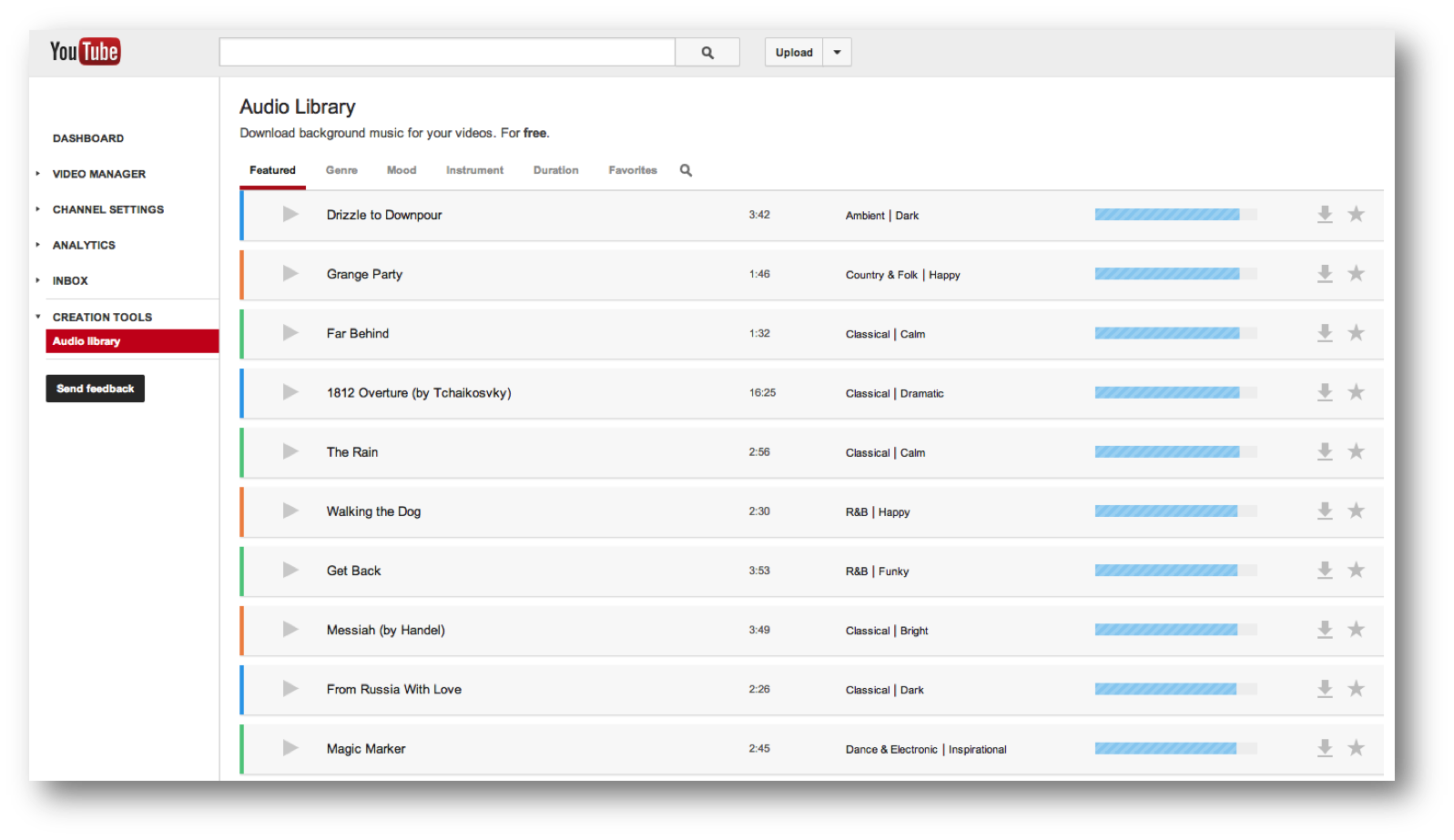Click the search magnifier beside Favorites tab

(x=686, y=170)
